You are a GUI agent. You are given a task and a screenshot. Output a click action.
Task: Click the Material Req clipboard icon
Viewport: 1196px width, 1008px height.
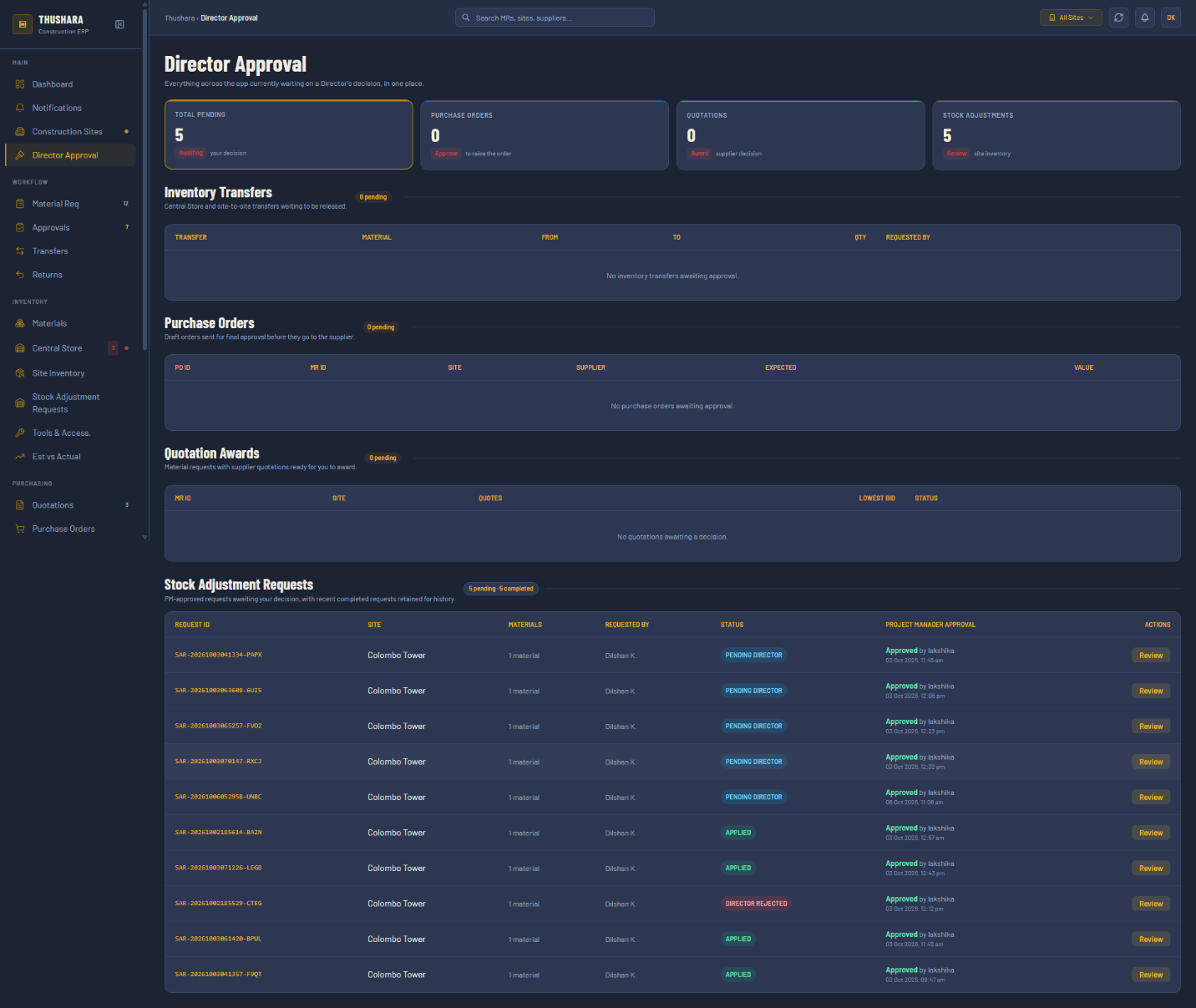pos(20,204)
